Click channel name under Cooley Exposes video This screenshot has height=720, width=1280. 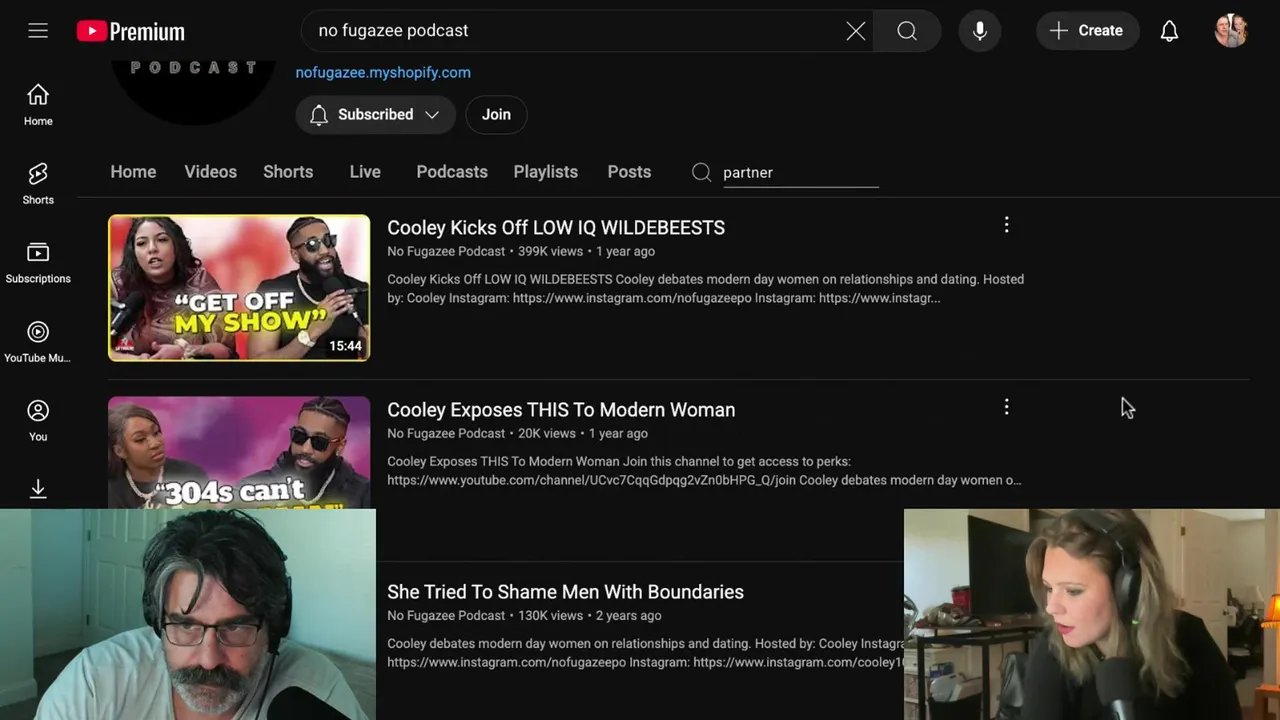(x=446, y=434)
